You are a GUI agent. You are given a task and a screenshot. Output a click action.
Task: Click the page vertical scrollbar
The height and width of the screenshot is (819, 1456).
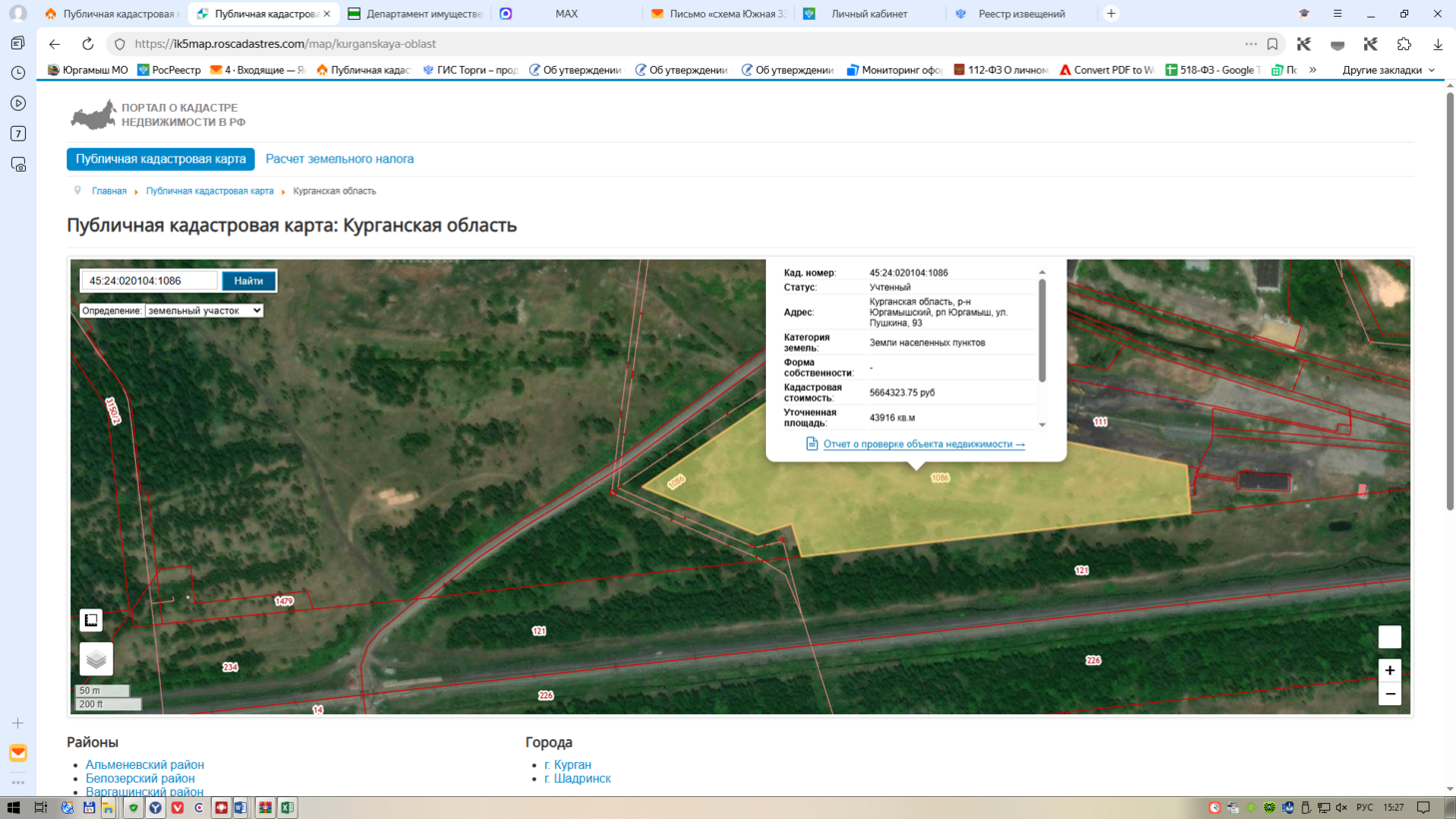click(1450, 300)
